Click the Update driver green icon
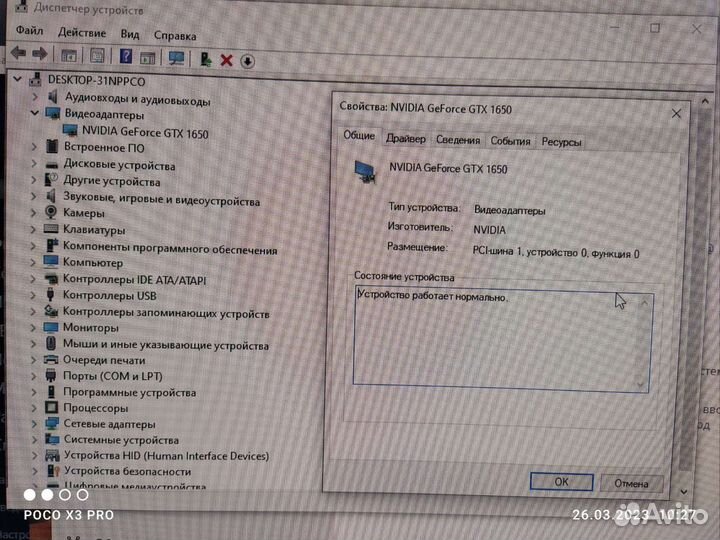The height and width of the screenshot is (540, 720). point(206,59)
